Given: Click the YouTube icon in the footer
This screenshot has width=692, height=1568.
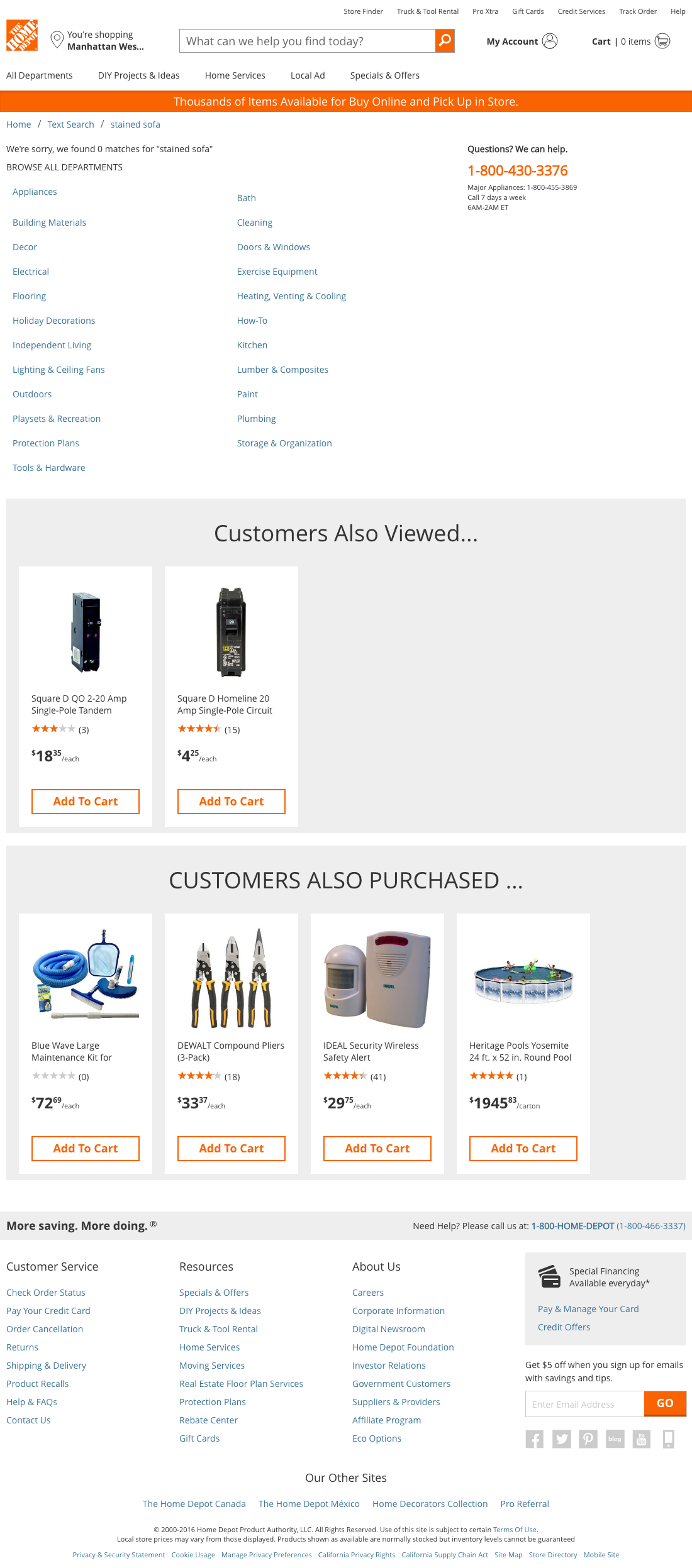Looking at the screenshot, I should [641, 1438].
